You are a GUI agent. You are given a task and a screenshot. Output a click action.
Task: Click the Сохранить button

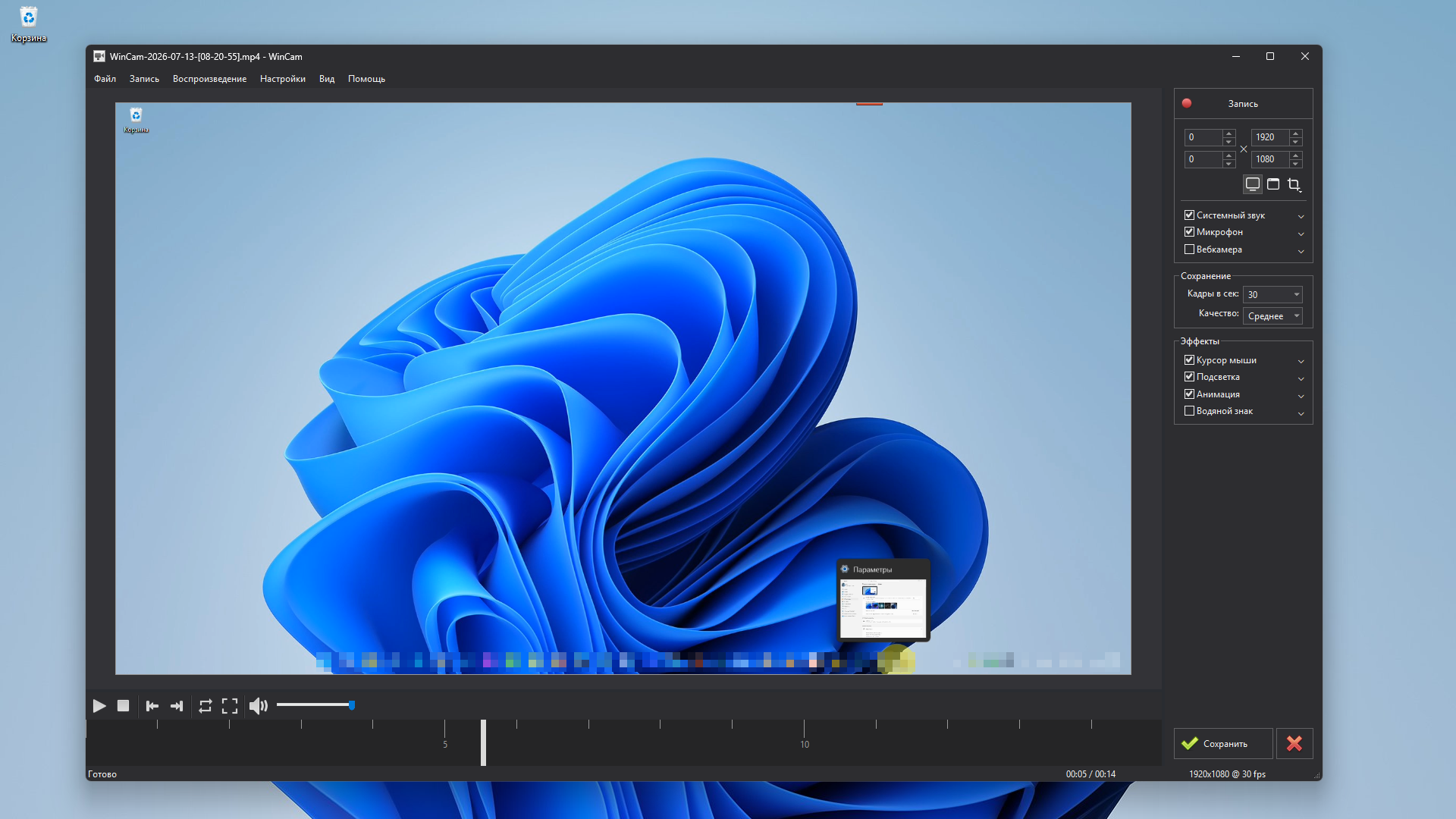(1223, 744)
